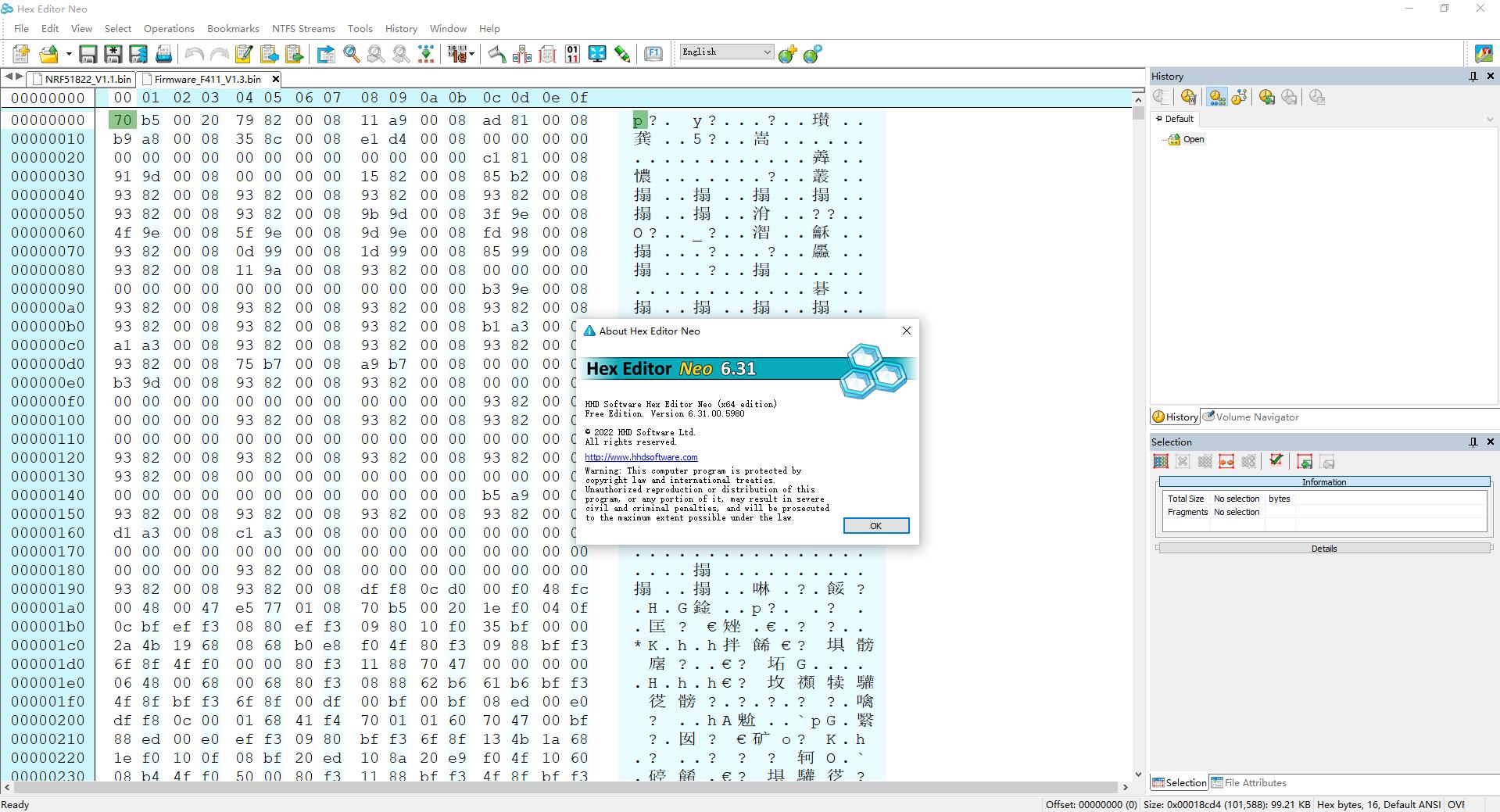Open the Tools menu
This screenshot has width=1500, height=812.
(360, 28)
